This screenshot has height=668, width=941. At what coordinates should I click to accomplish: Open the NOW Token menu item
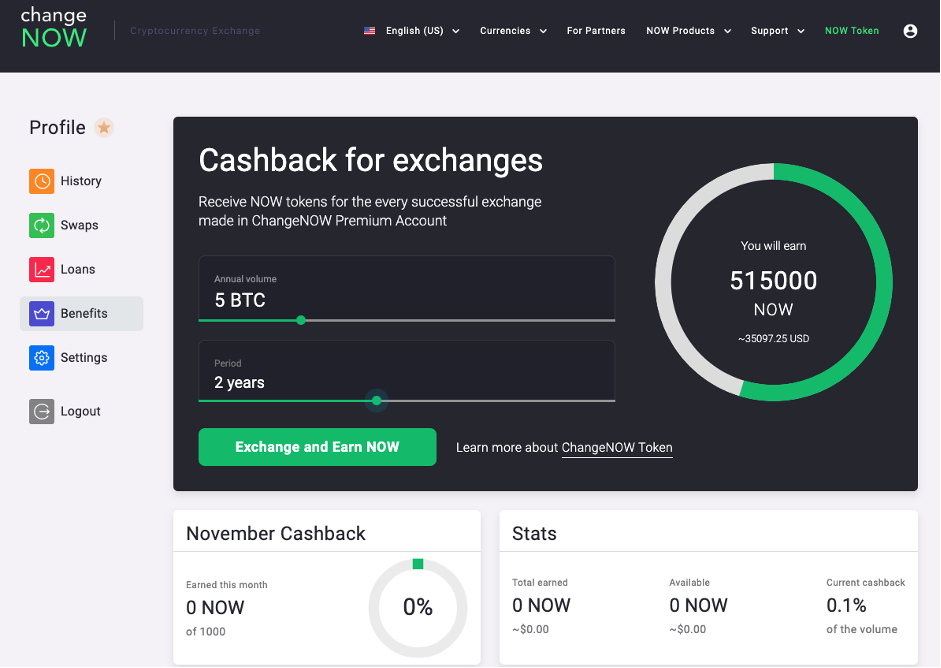(x=852, y=31)
